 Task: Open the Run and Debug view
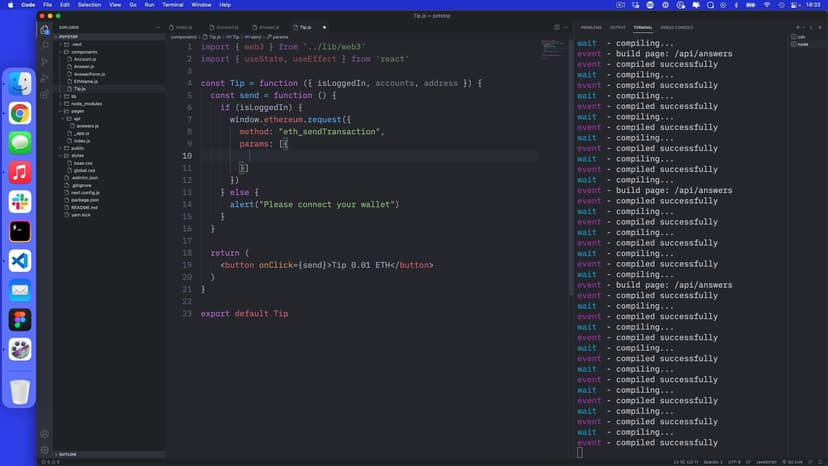45,78
